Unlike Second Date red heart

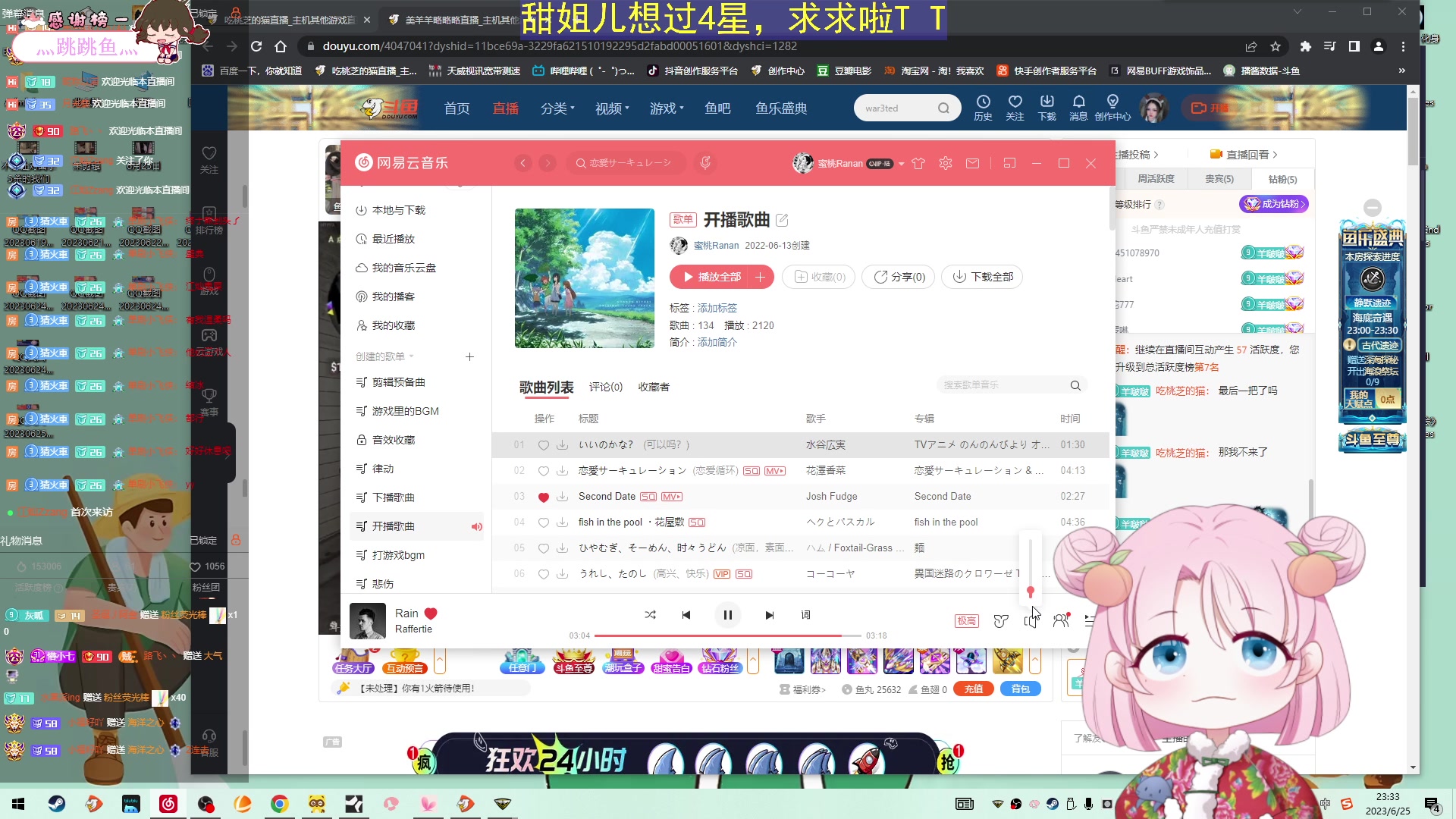(x=543, y=497)
